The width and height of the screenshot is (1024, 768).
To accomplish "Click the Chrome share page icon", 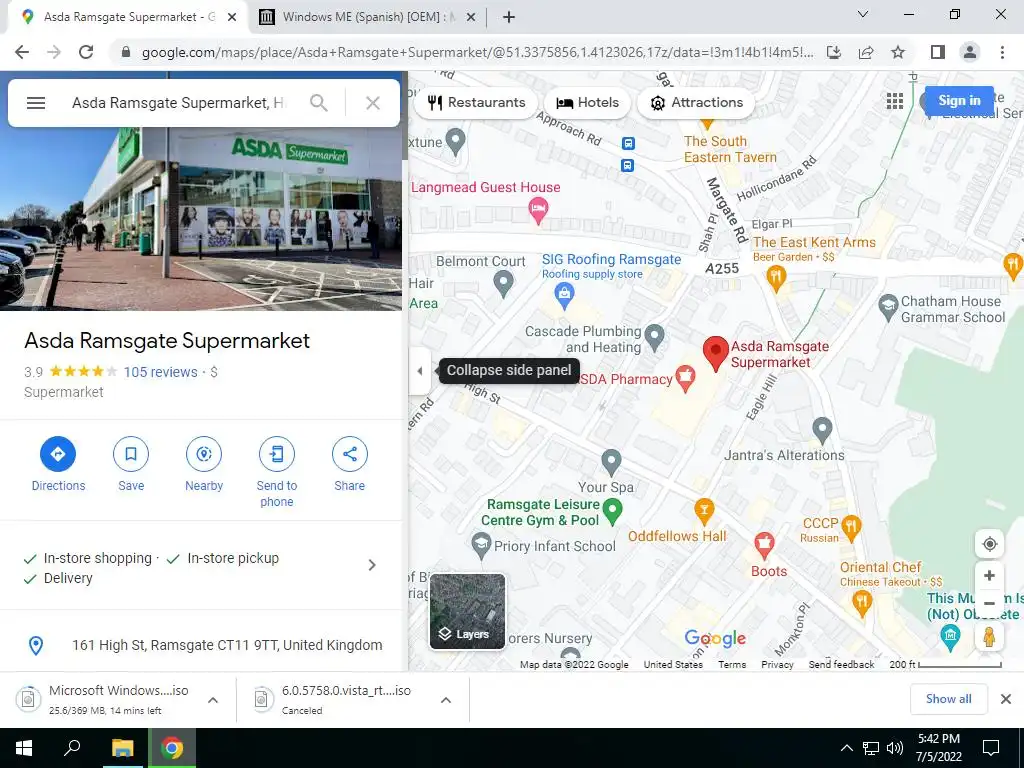I will [866, 52].
